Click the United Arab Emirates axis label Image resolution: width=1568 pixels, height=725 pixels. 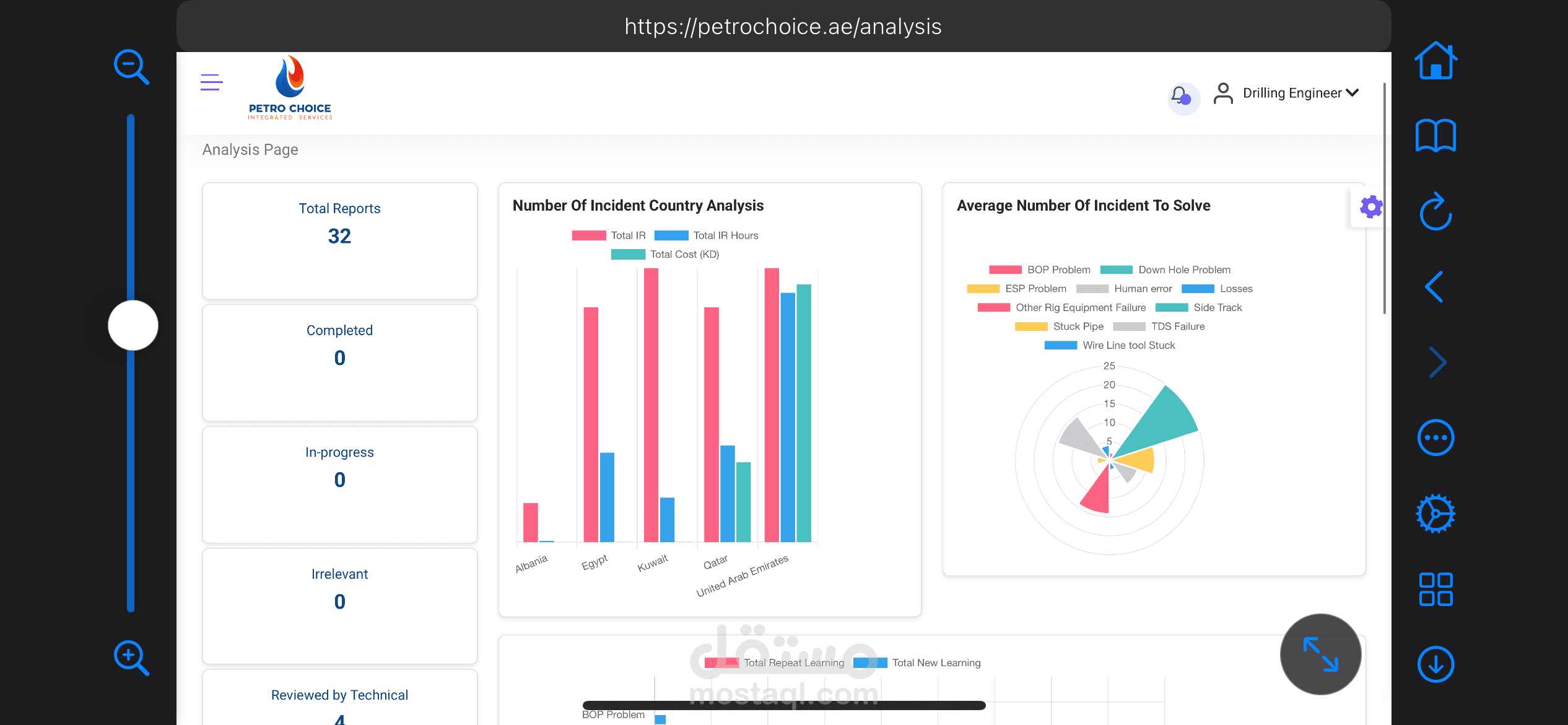click(x=742, y=575)
